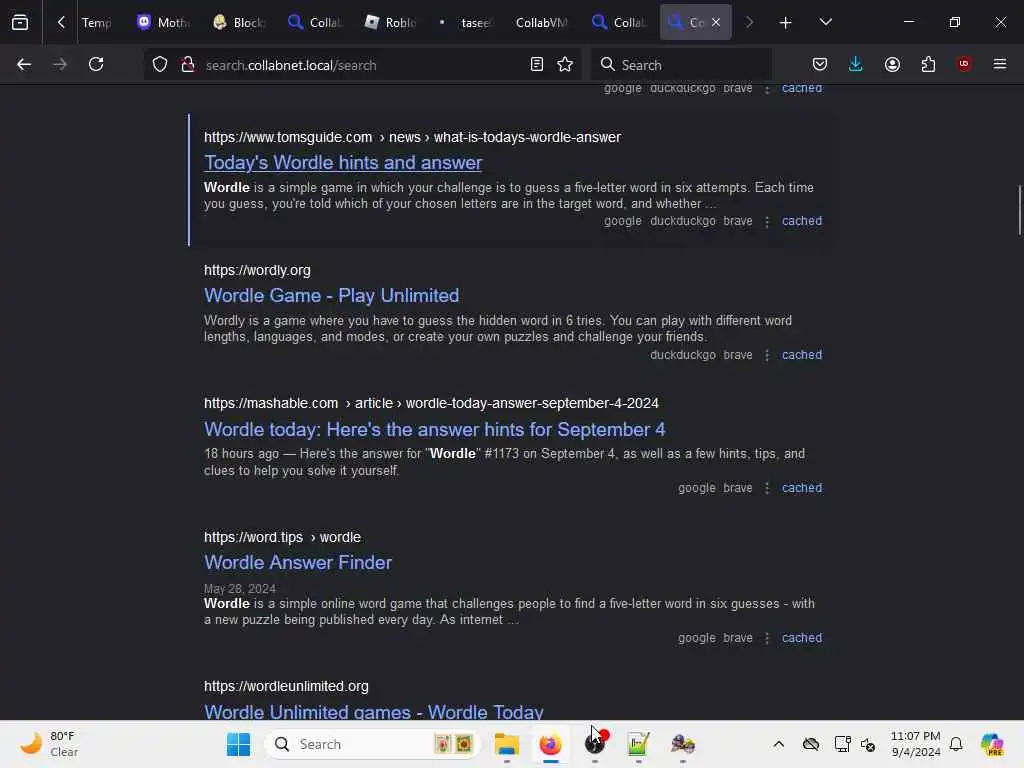Reload the current page
The width and height of the screenshot is (1024, 768).
point(96,64)
